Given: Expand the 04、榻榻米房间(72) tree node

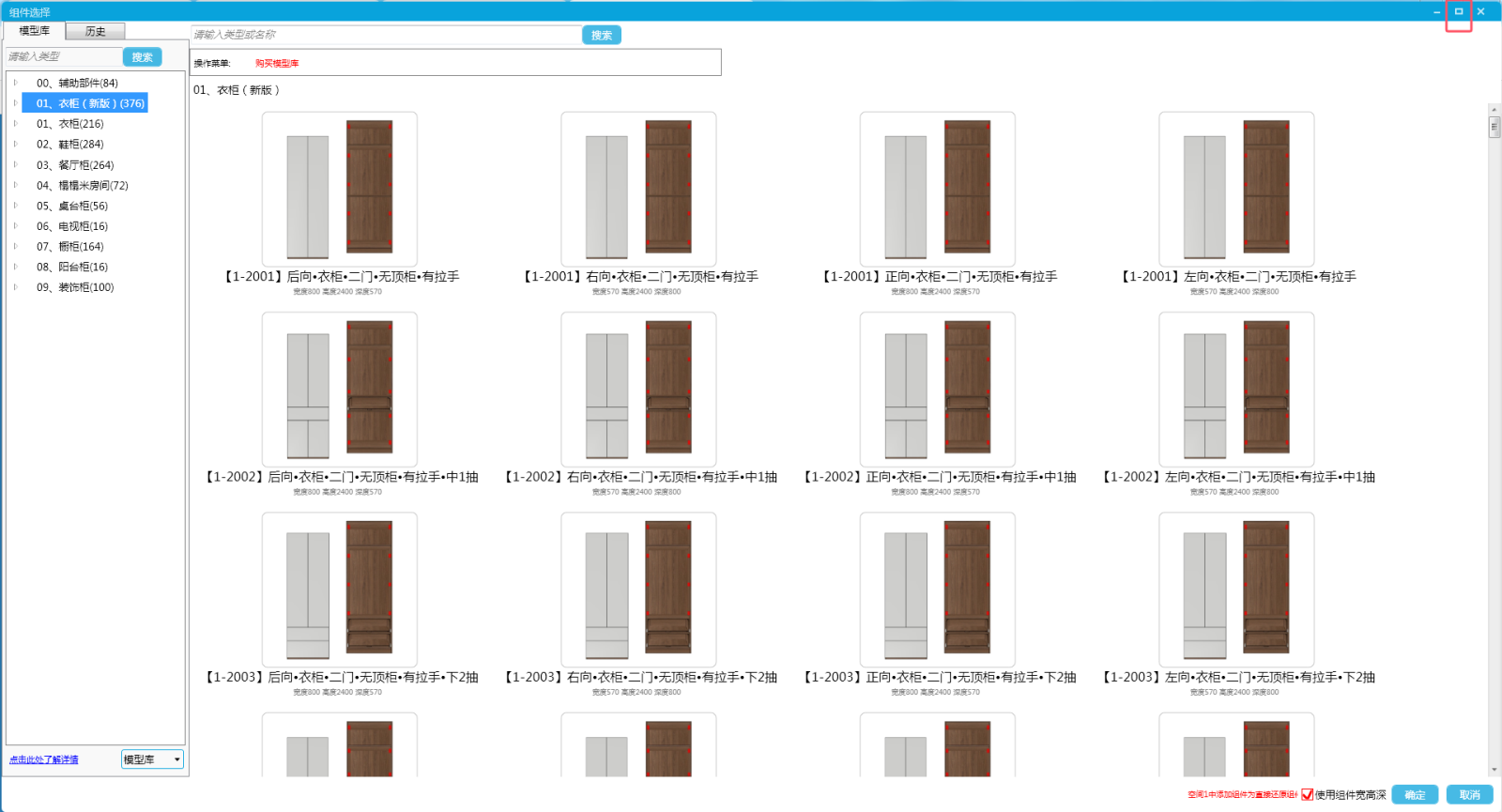Looking at the screenshot, I should click(x=15, y=185).
